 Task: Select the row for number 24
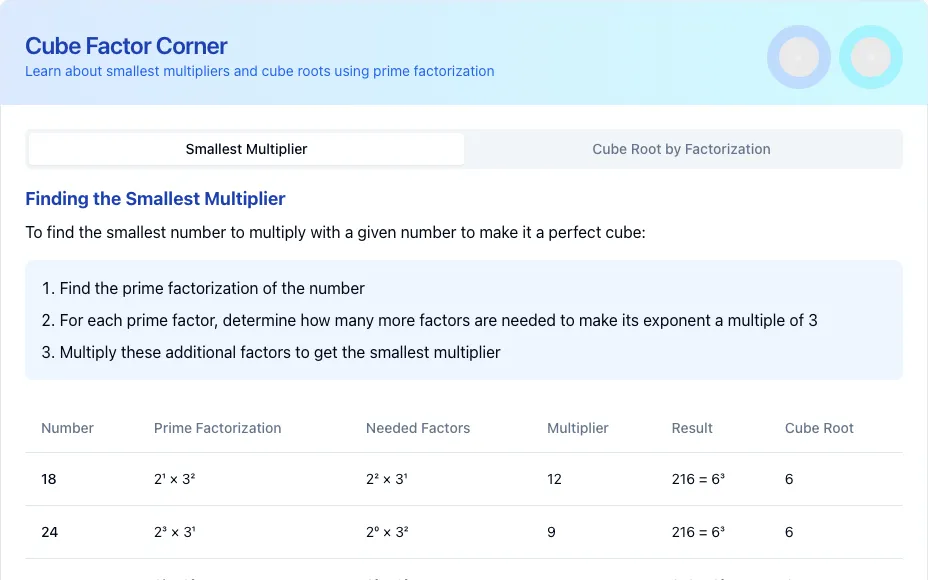pos(464,532)
